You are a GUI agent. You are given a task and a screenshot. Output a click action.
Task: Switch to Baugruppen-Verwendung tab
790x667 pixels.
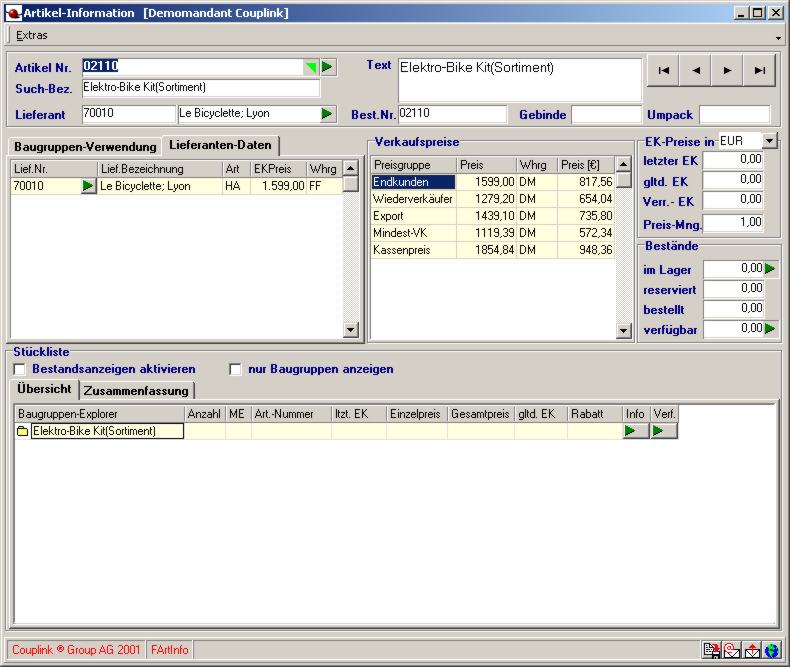(x=85, y=146)
